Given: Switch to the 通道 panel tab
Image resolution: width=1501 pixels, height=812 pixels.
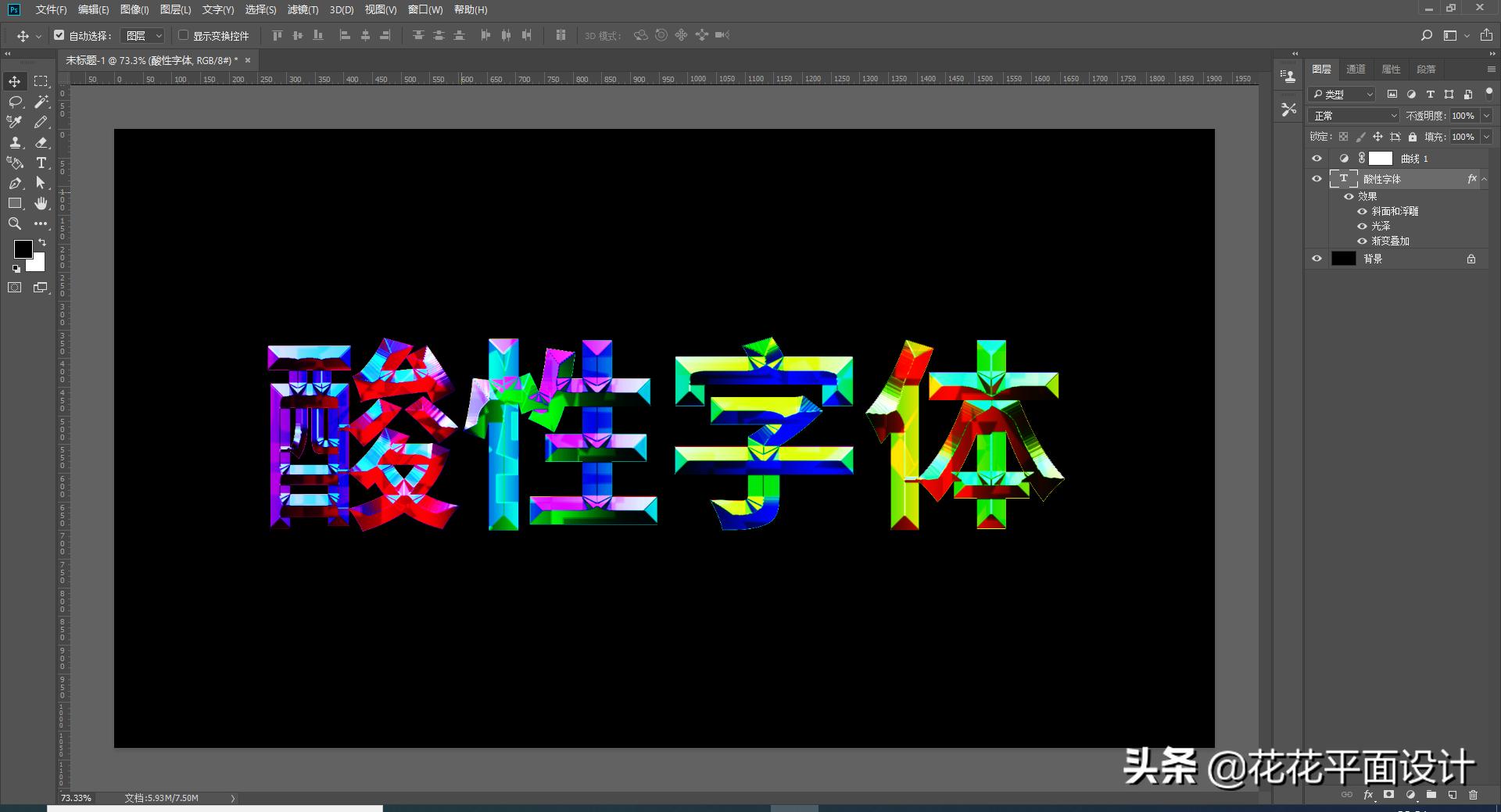Looking at the screenshot, I should (1356, 69).
